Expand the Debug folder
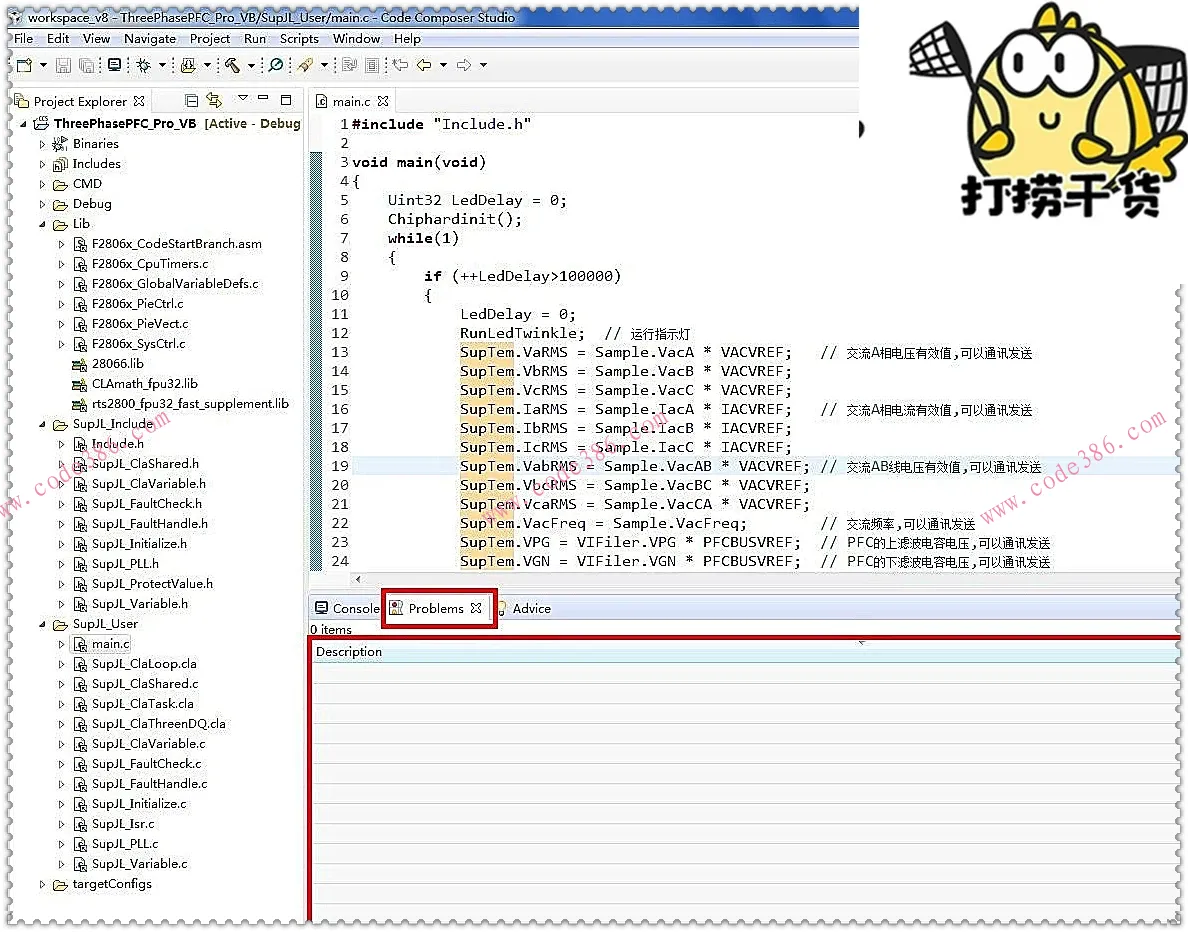The height and width of the screenshot is (932, 1188). coord(42,204)
